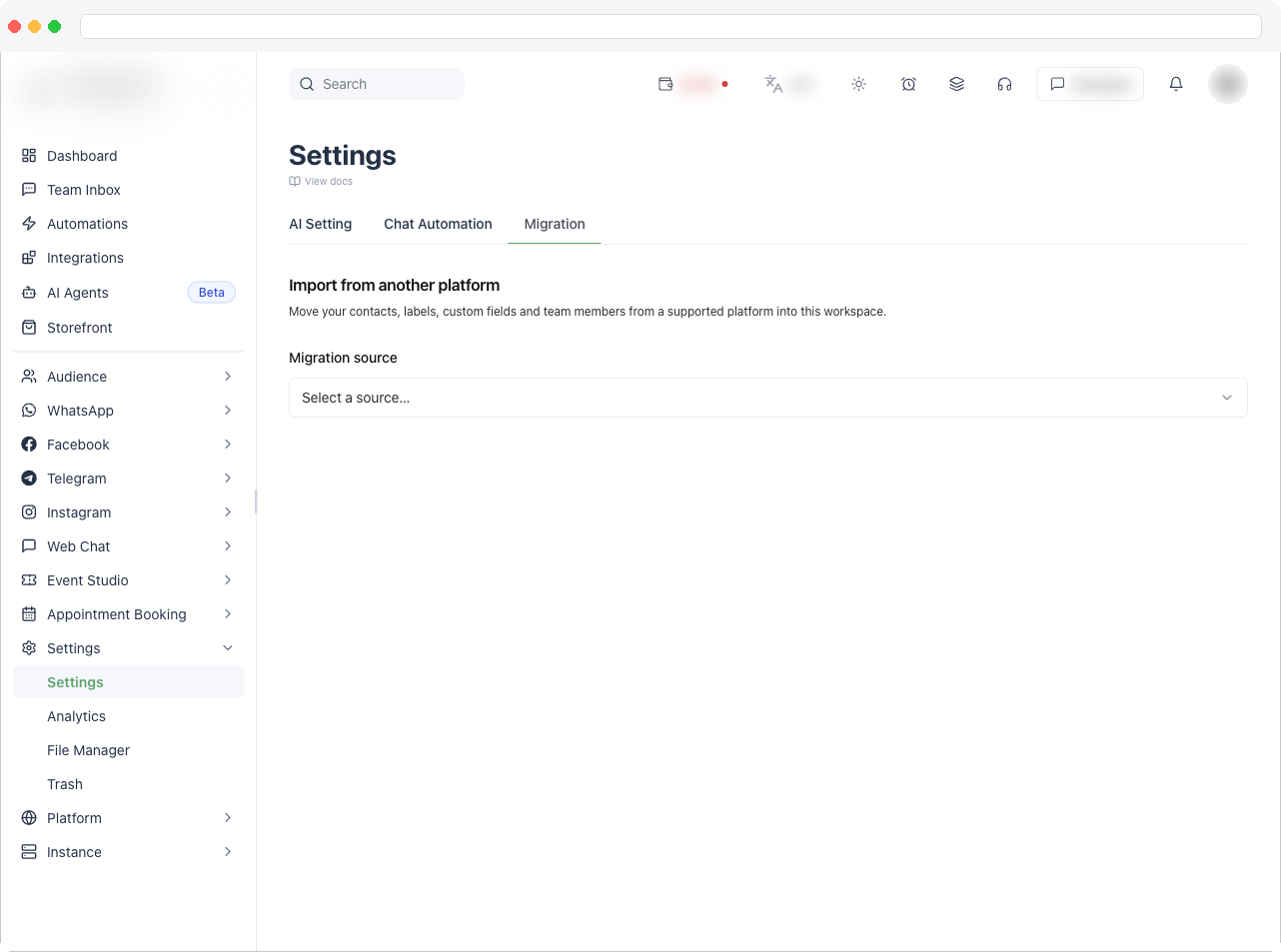The image size is (1281, 952).
Task: Open the Migration source dropdown
Action: 767,398
